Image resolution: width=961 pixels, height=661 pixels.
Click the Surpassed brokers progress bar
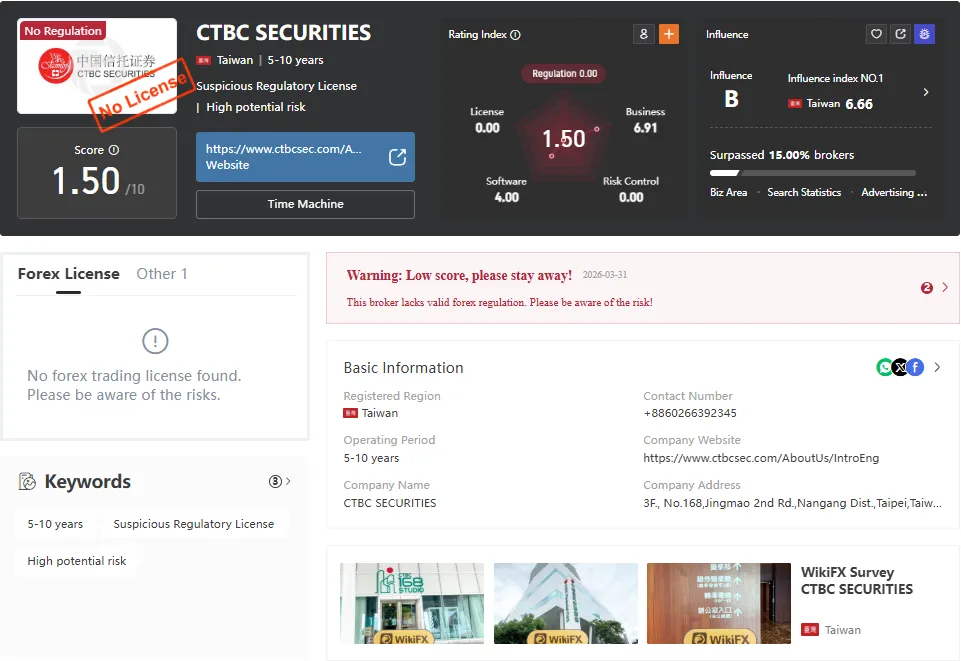(x=813, y=173)
